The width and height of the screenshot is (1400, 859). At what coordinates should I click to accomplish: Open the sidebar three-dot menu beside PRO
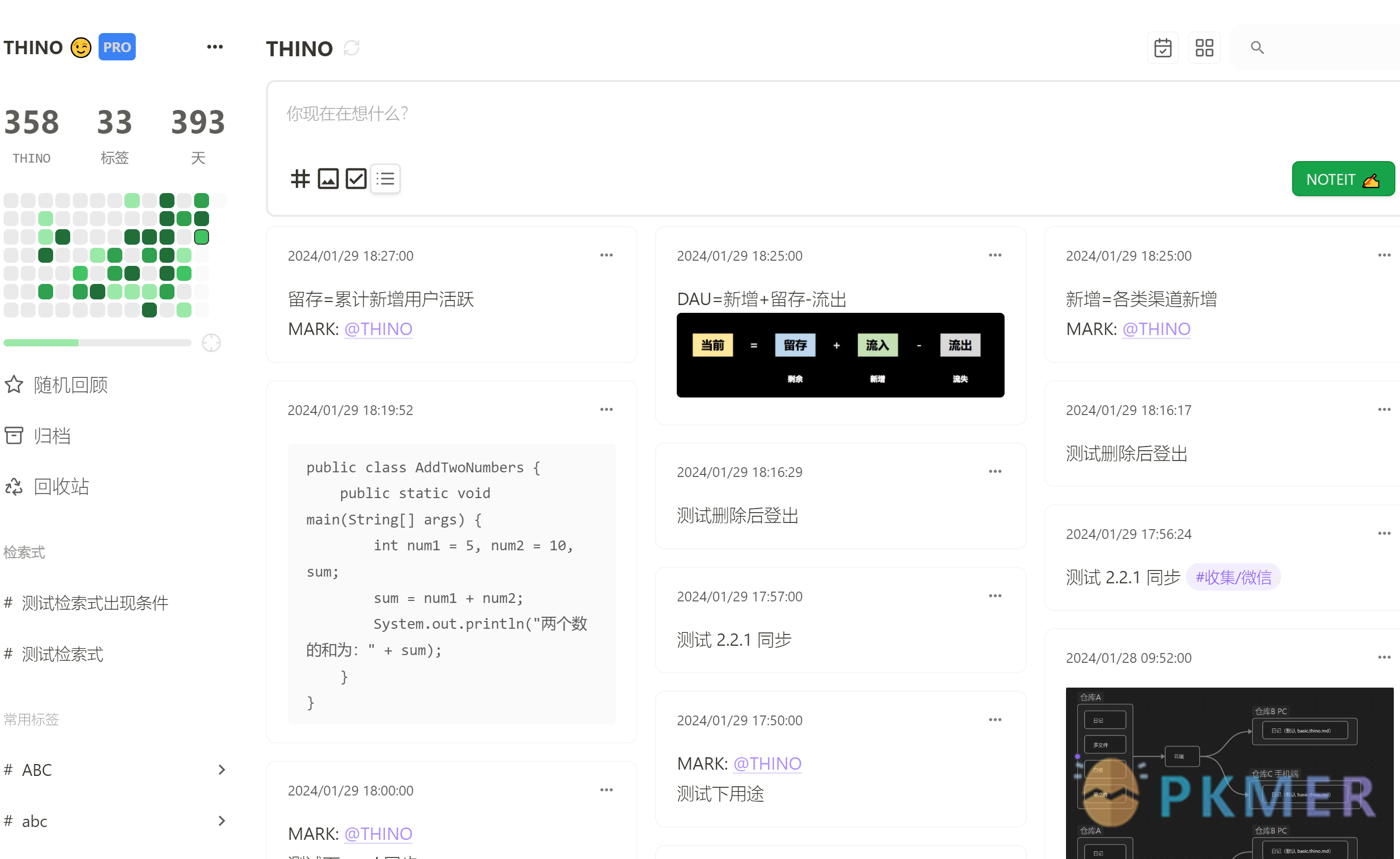214,47
